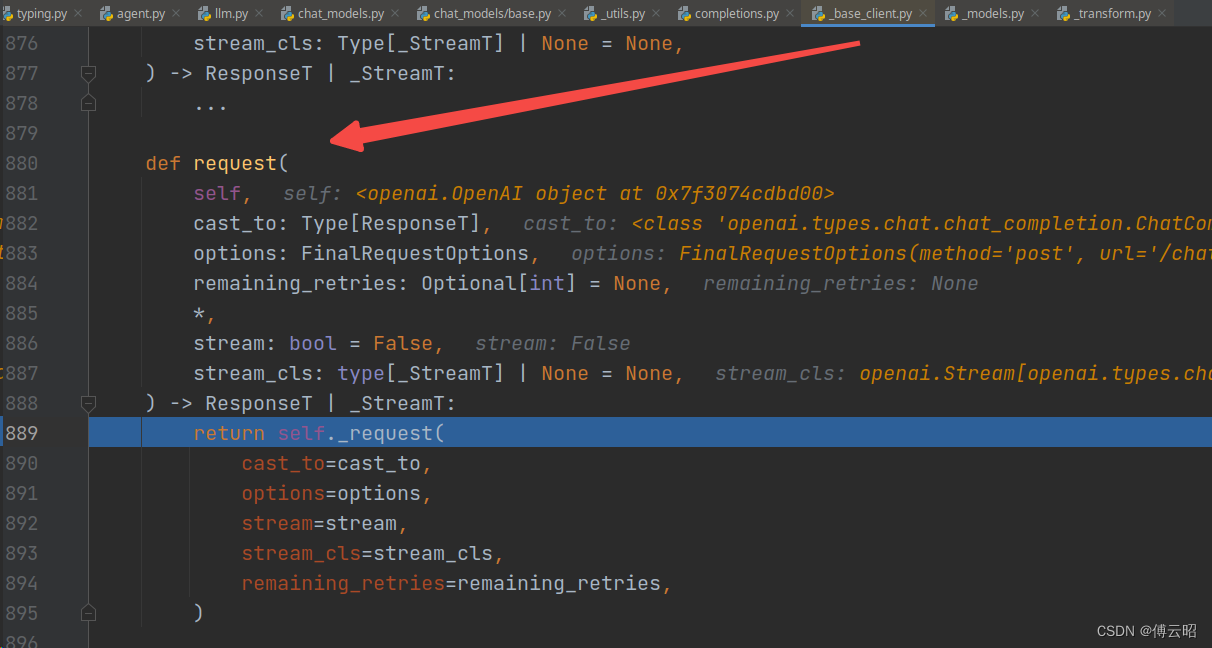Collapse the fold marker at line 877
Viewport: 1212px width, 648px height.
(x=88, y=73)
